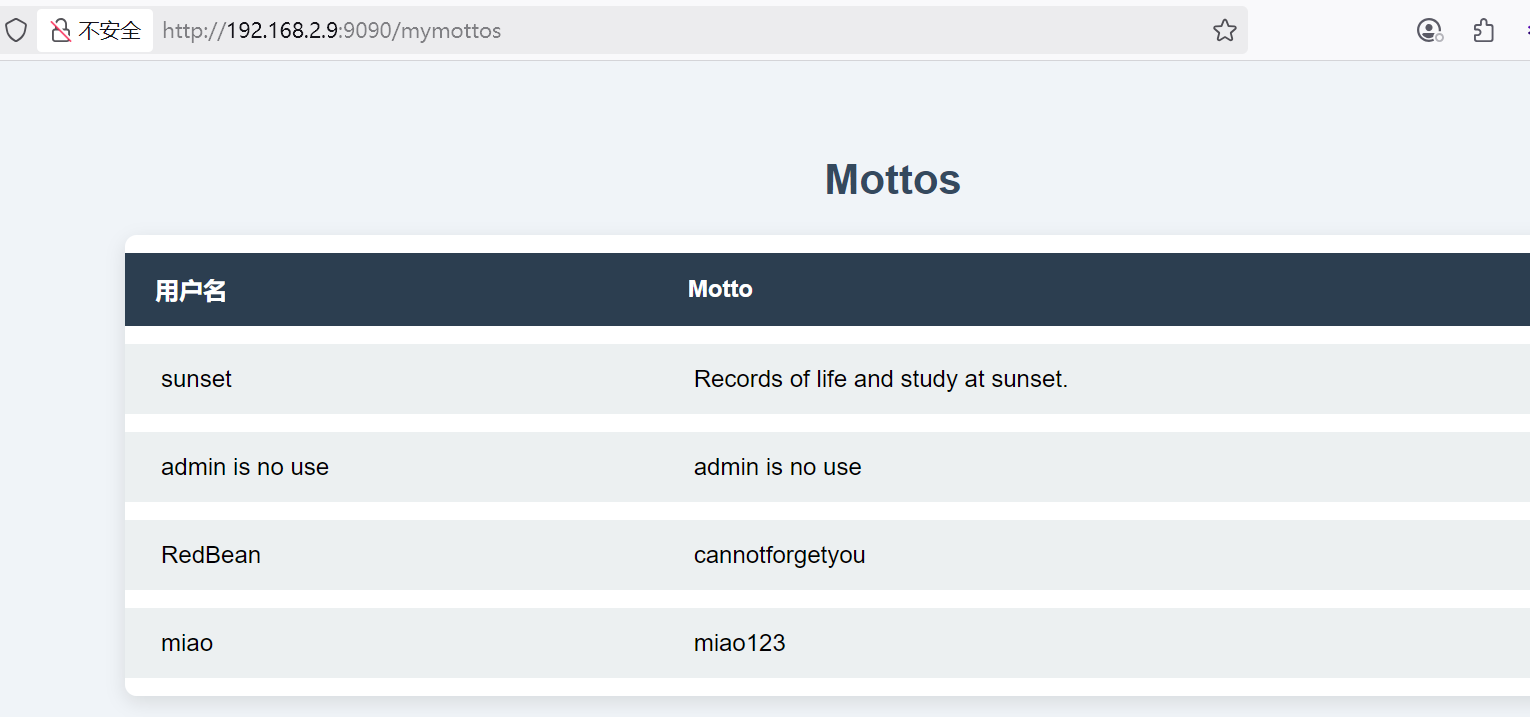The image size is (1530, 717).
Task: Click the empty space in the address bar
Action: (x=850, y=31)
